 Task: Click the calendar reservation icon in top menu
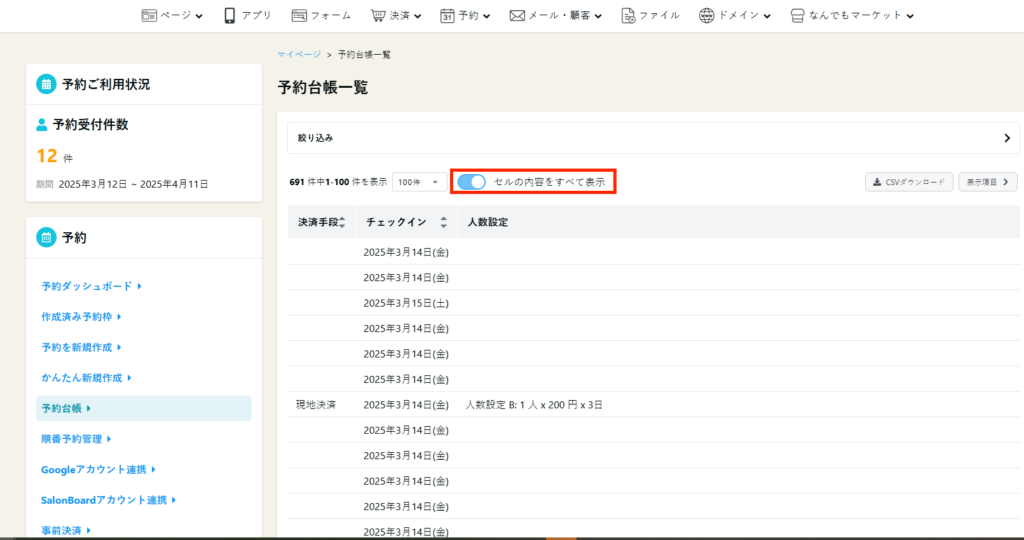coord(447,15)
